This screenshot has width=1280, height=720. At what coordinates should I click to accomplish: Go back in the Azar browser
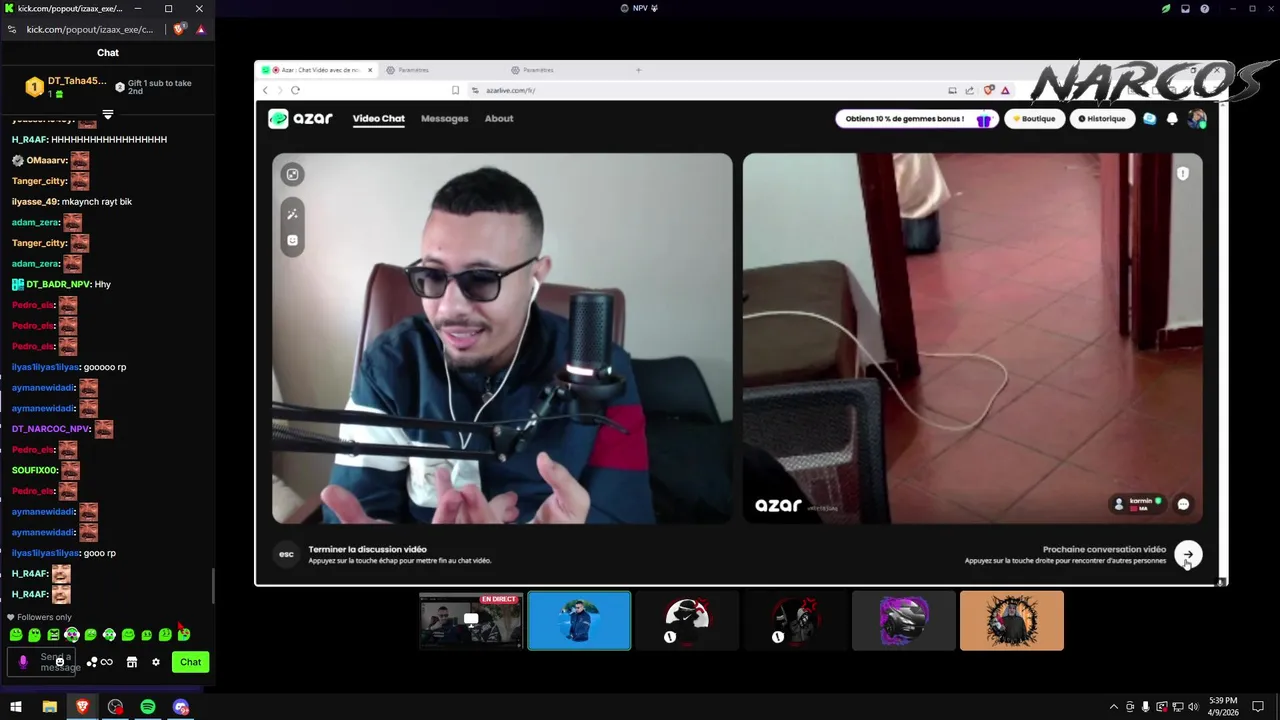coord(266,90)
